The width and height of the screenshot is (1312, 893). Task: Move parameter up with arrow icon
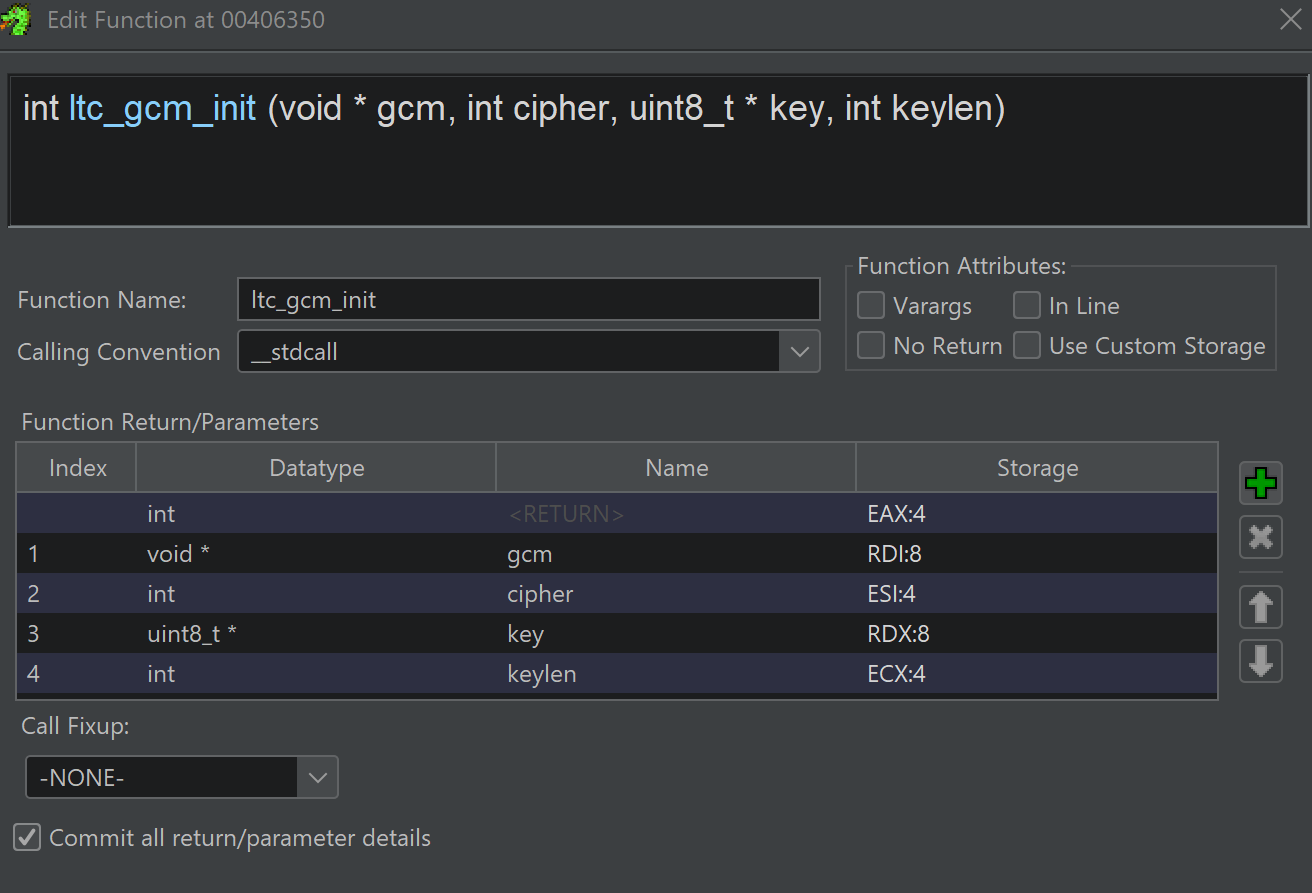(1261, 607)
